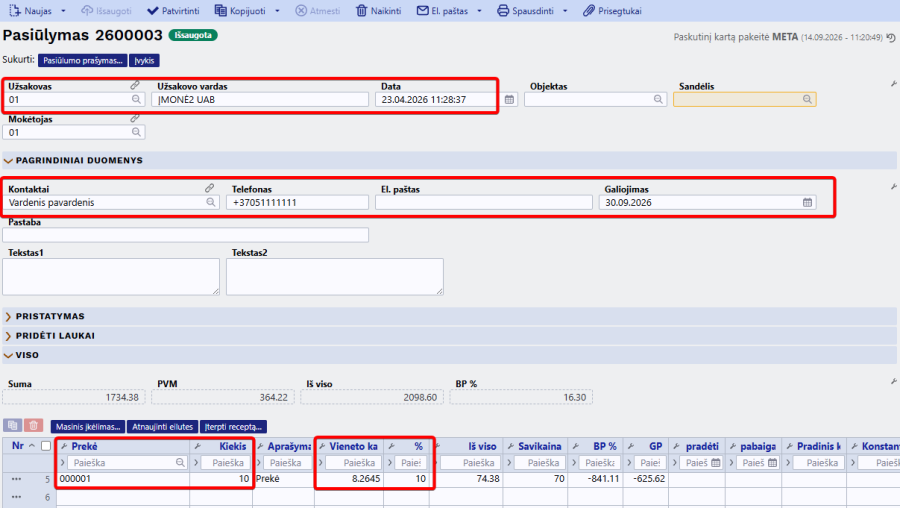Viewport: 900px width, 508px height.
Task: Expand filter arrow before Prekė Paieška
Action: click(x=63, y=463)
